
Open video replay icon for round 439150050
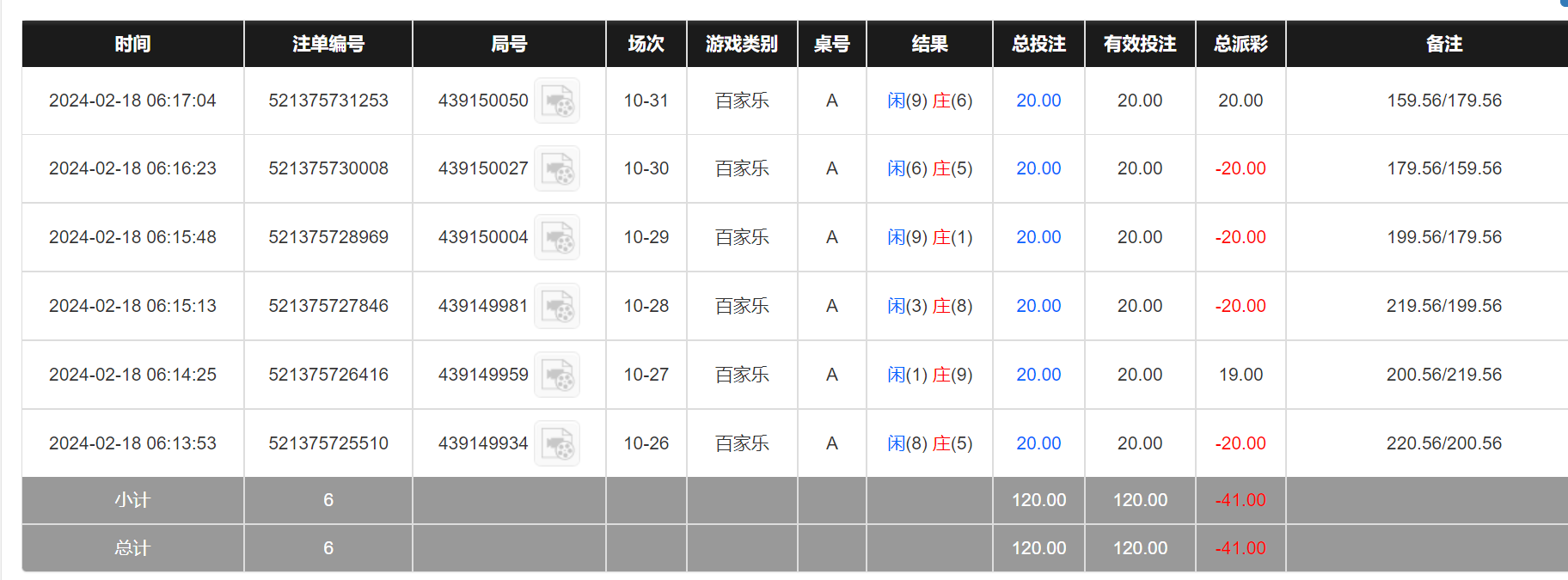click(x=557, y=101)
